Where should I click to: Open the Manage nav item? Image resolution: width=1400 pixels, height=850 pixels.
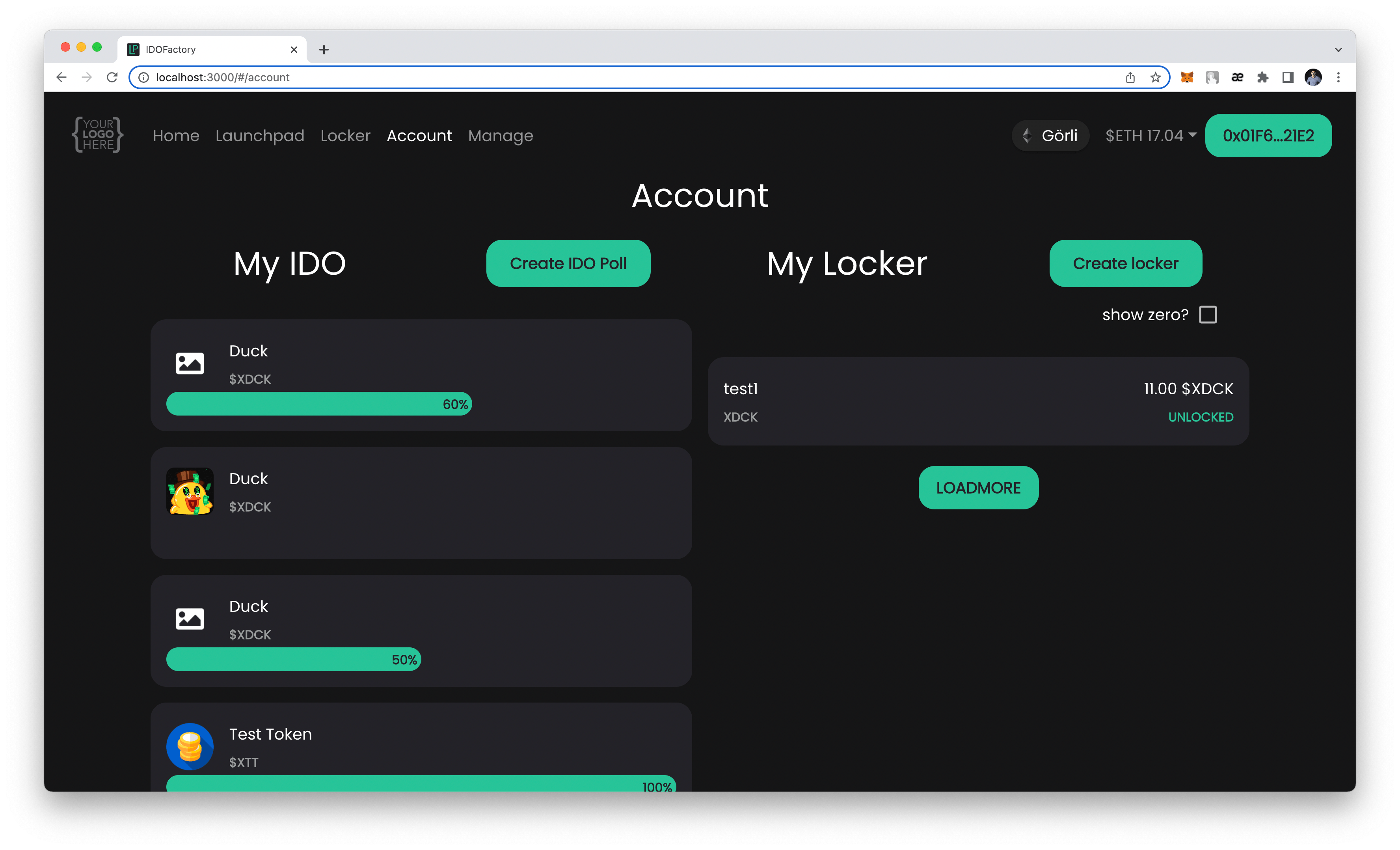click(500, 136)
